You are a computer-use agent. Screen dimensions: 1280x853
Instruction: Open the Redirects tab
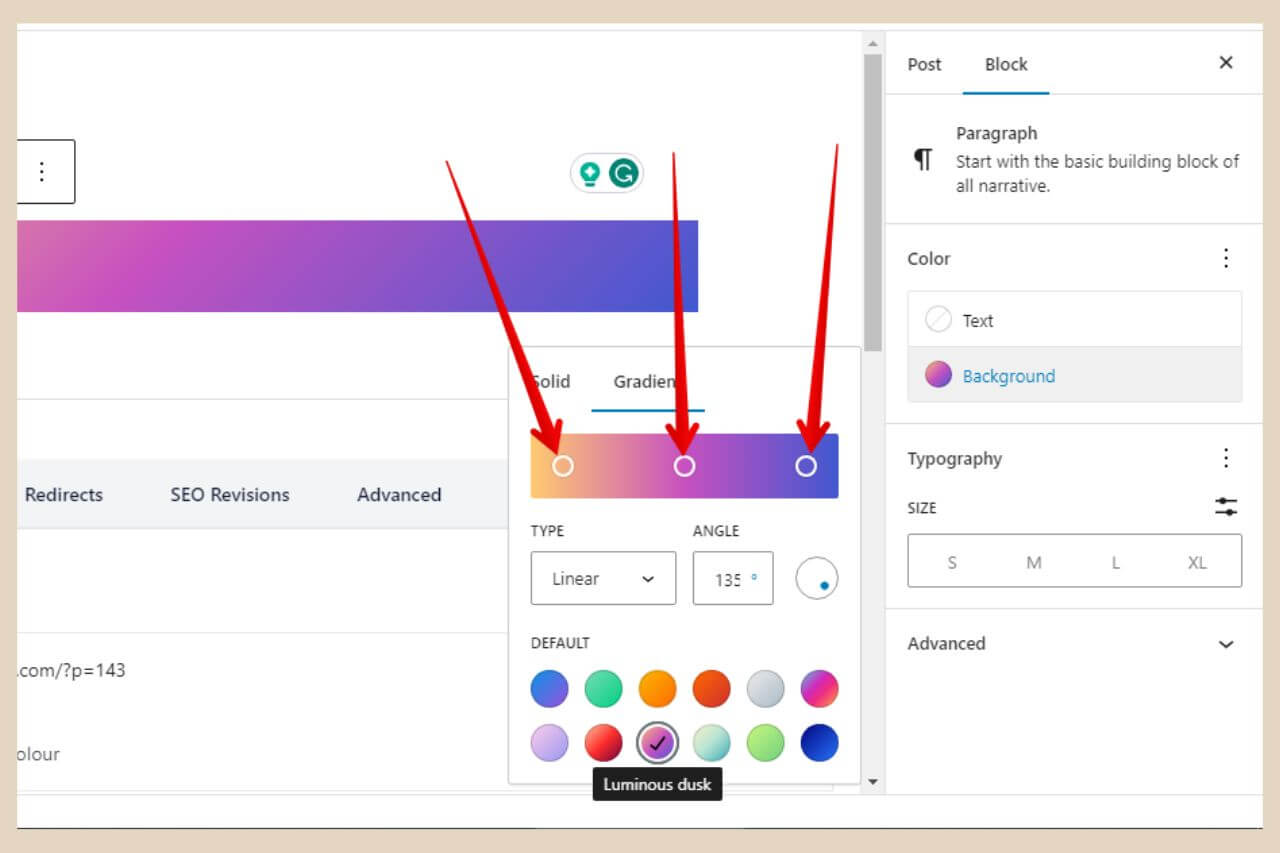coord(64,494)
